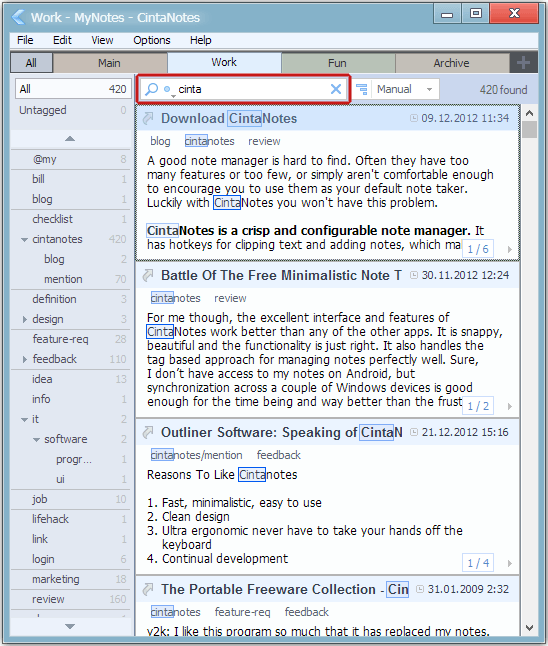
Task: Click note icon of Battle Of The Free note
Action: click(x=148, y=275)
